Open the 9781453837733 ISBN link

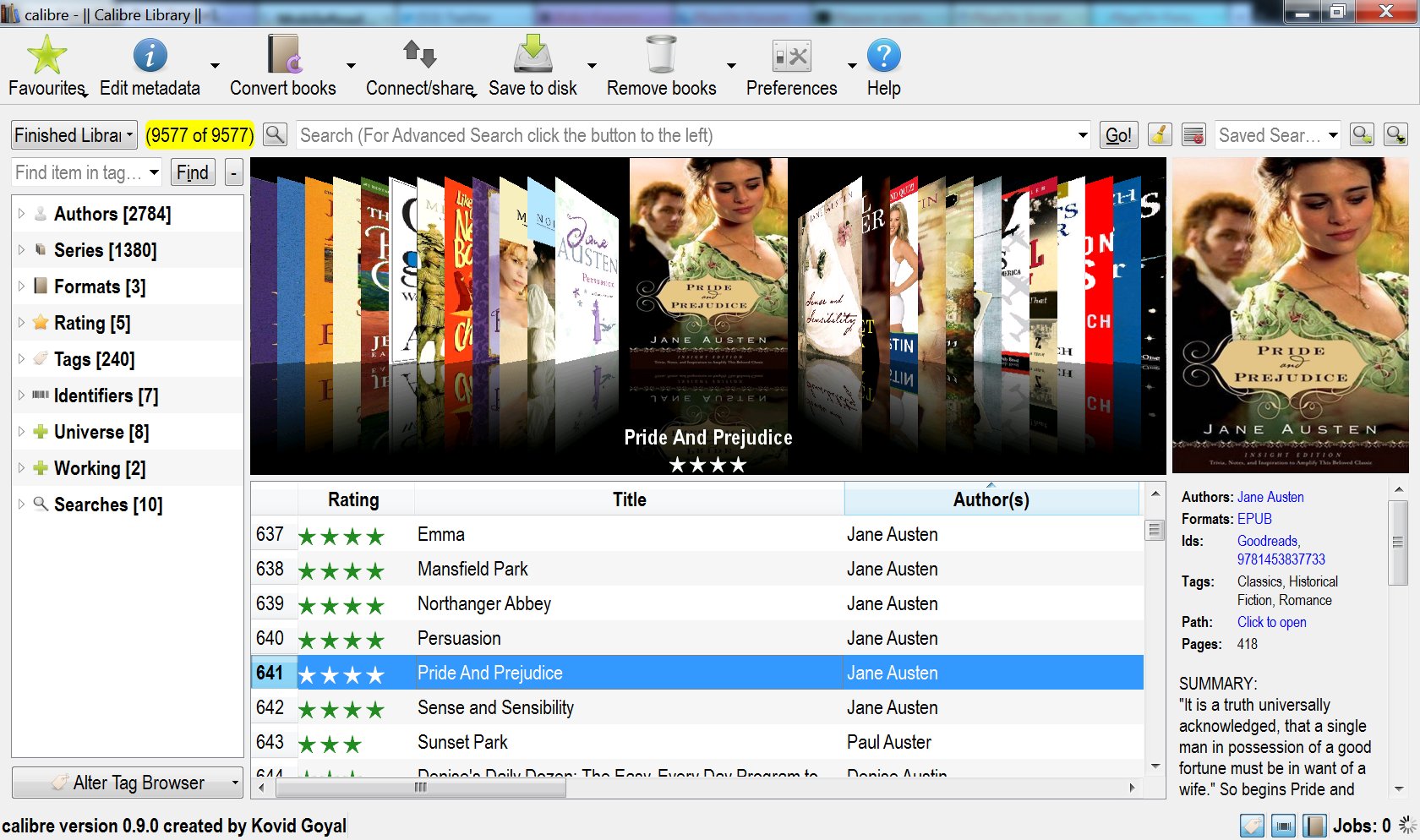(1281, 559)
